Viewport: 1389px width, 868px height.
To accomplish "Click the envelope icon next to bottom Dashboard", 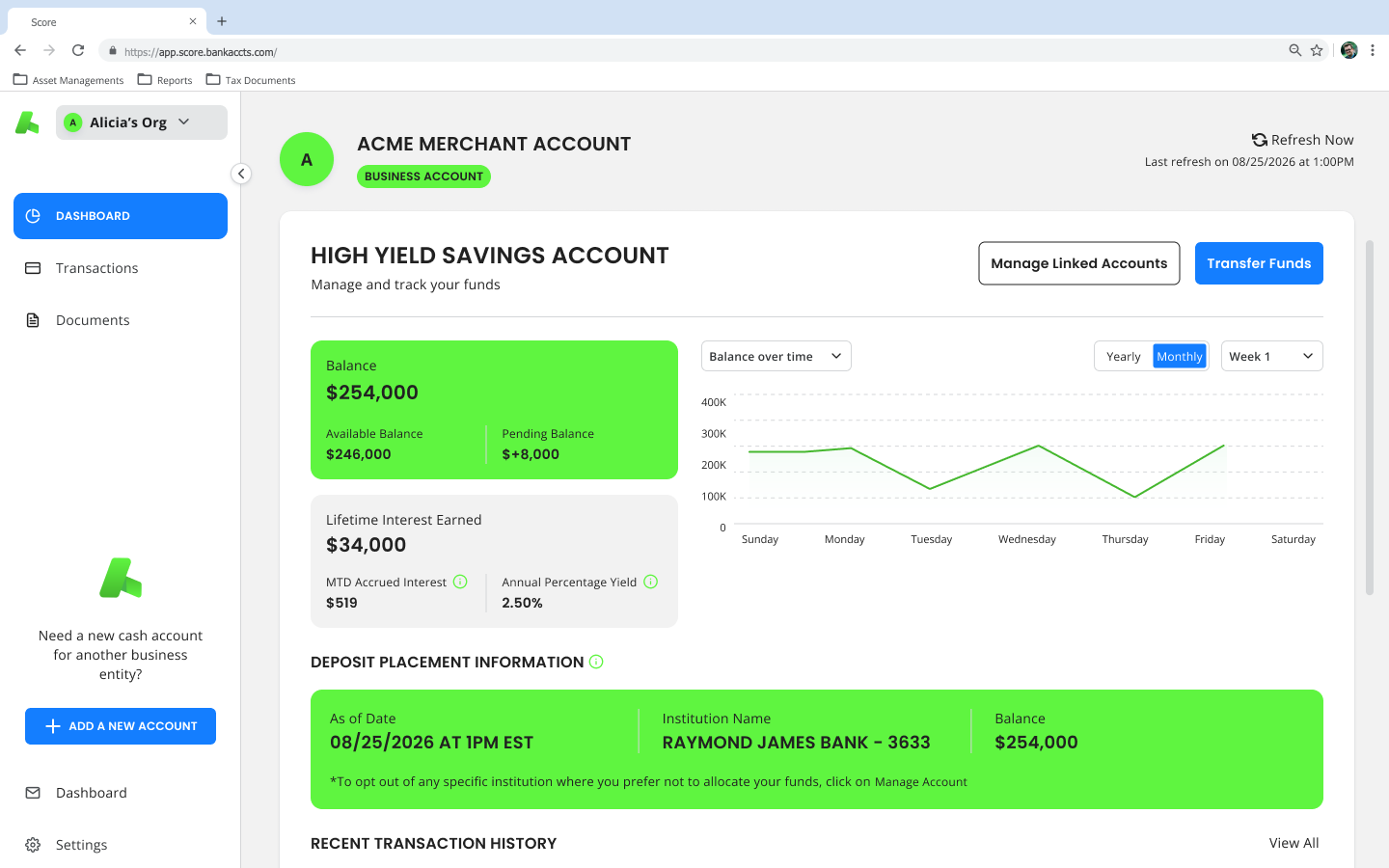I will 33,793.
